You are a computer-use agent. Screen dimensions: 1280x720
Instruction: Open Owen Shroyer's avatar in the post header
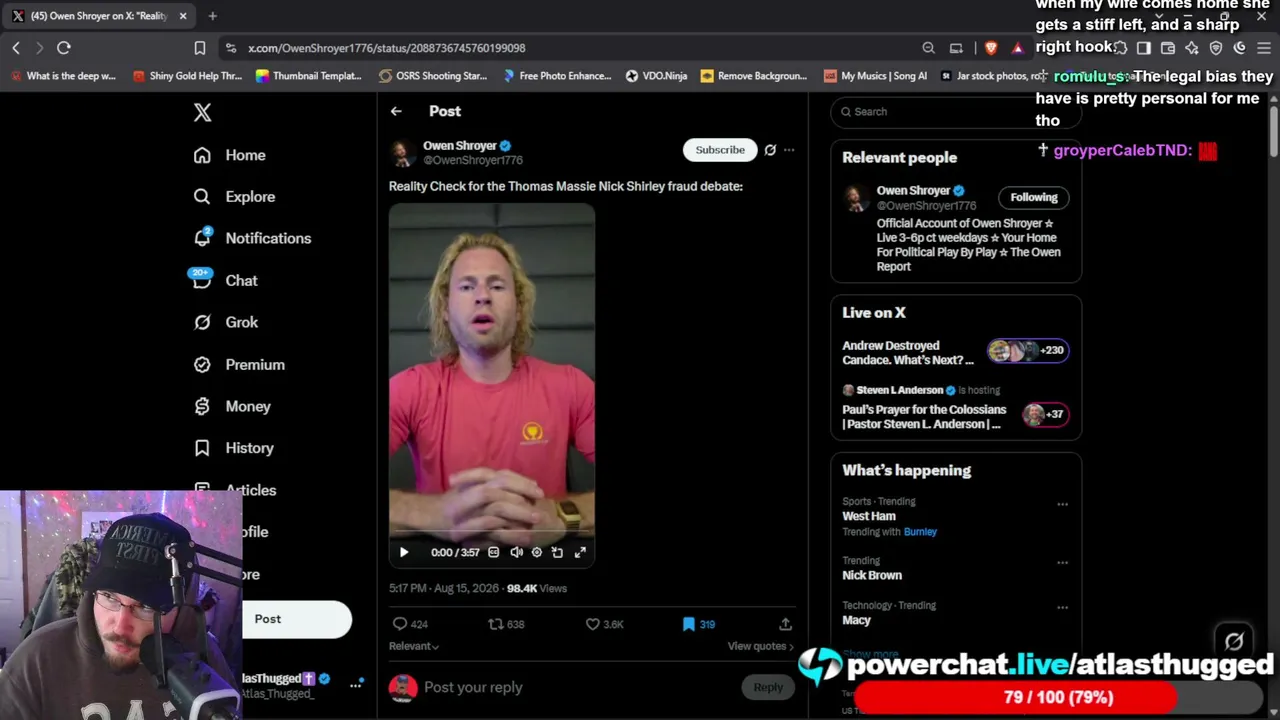(402, 152)
